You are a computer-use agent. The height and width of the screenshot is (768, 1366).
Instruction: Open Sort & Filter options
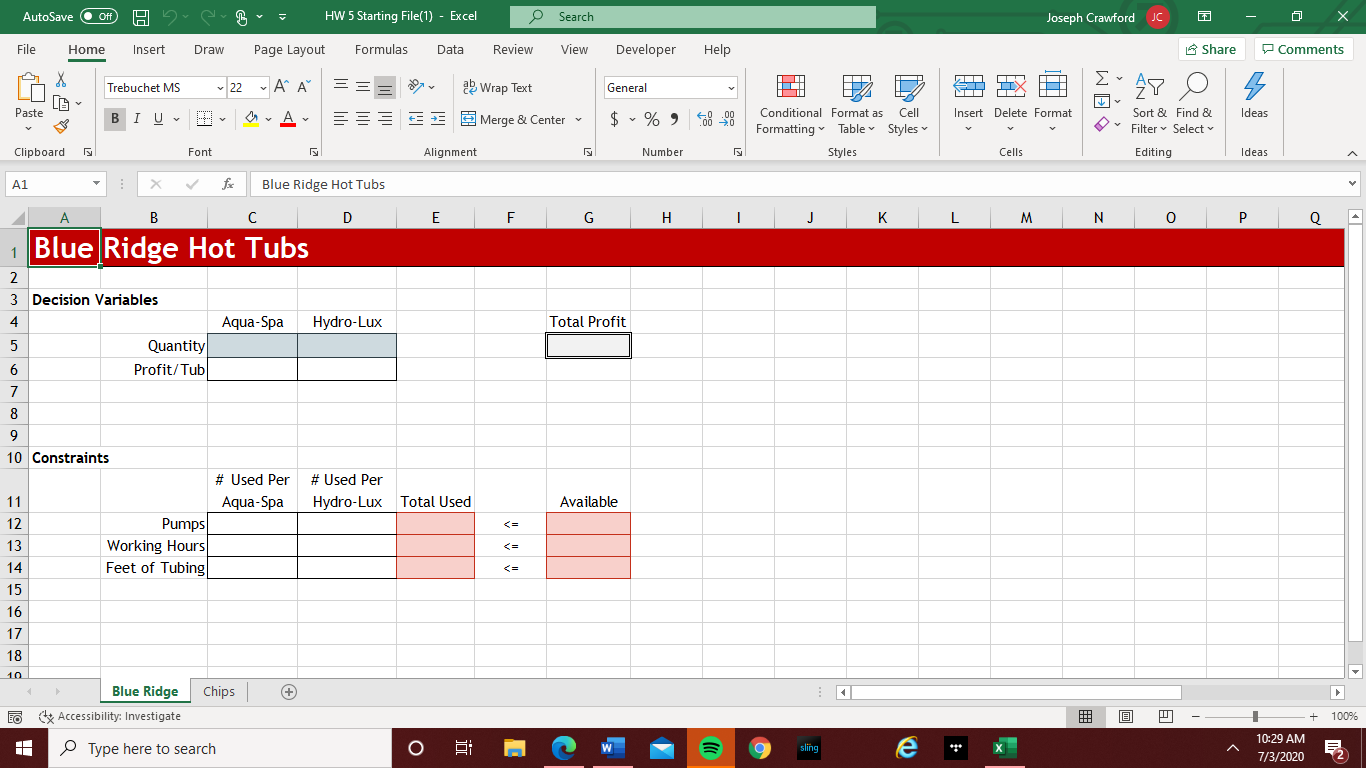coord(1150,104)
